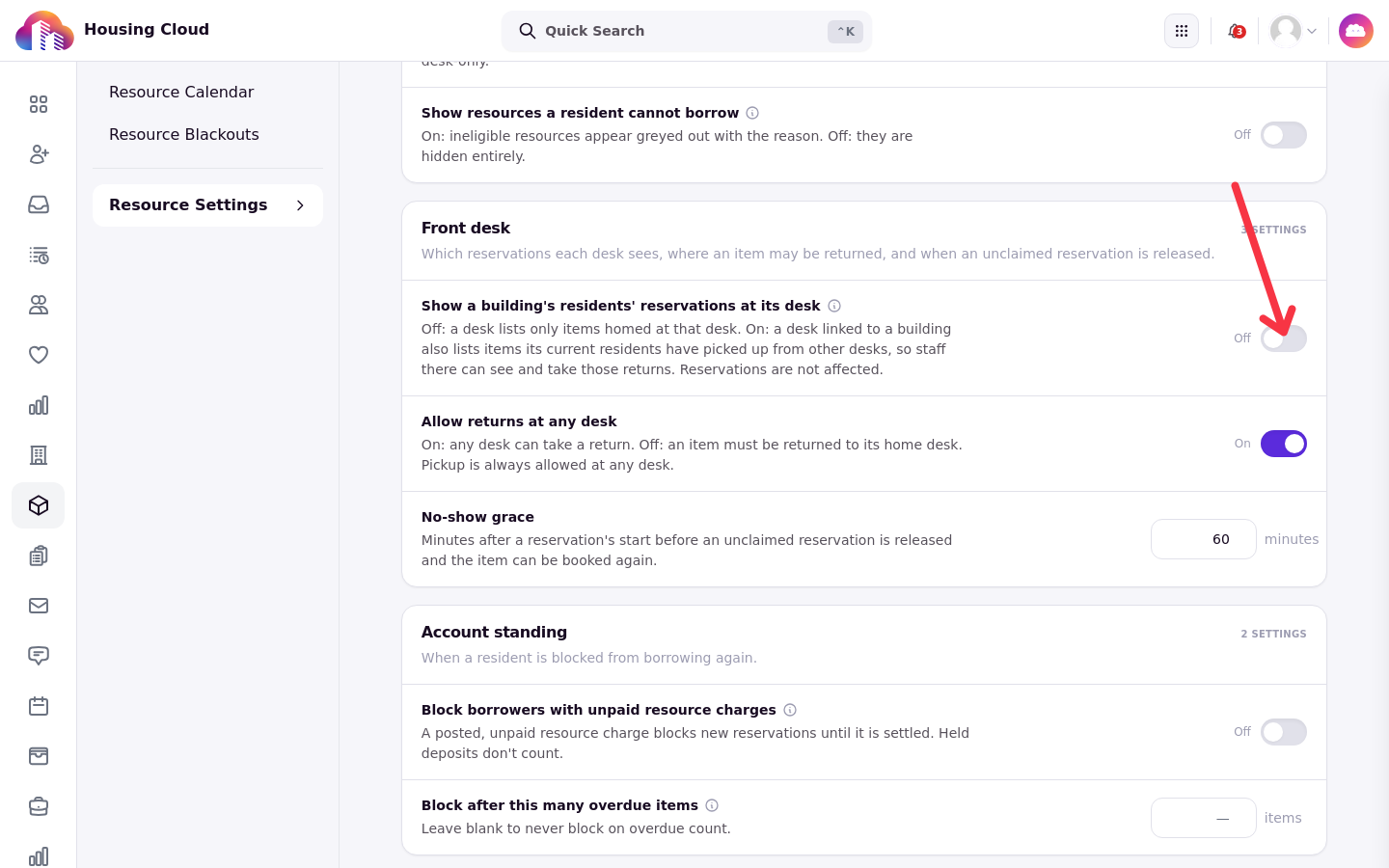Open the briefcase icon in sidebar
The height and width of the screenshot is (868, 1389).
(39, 806)
